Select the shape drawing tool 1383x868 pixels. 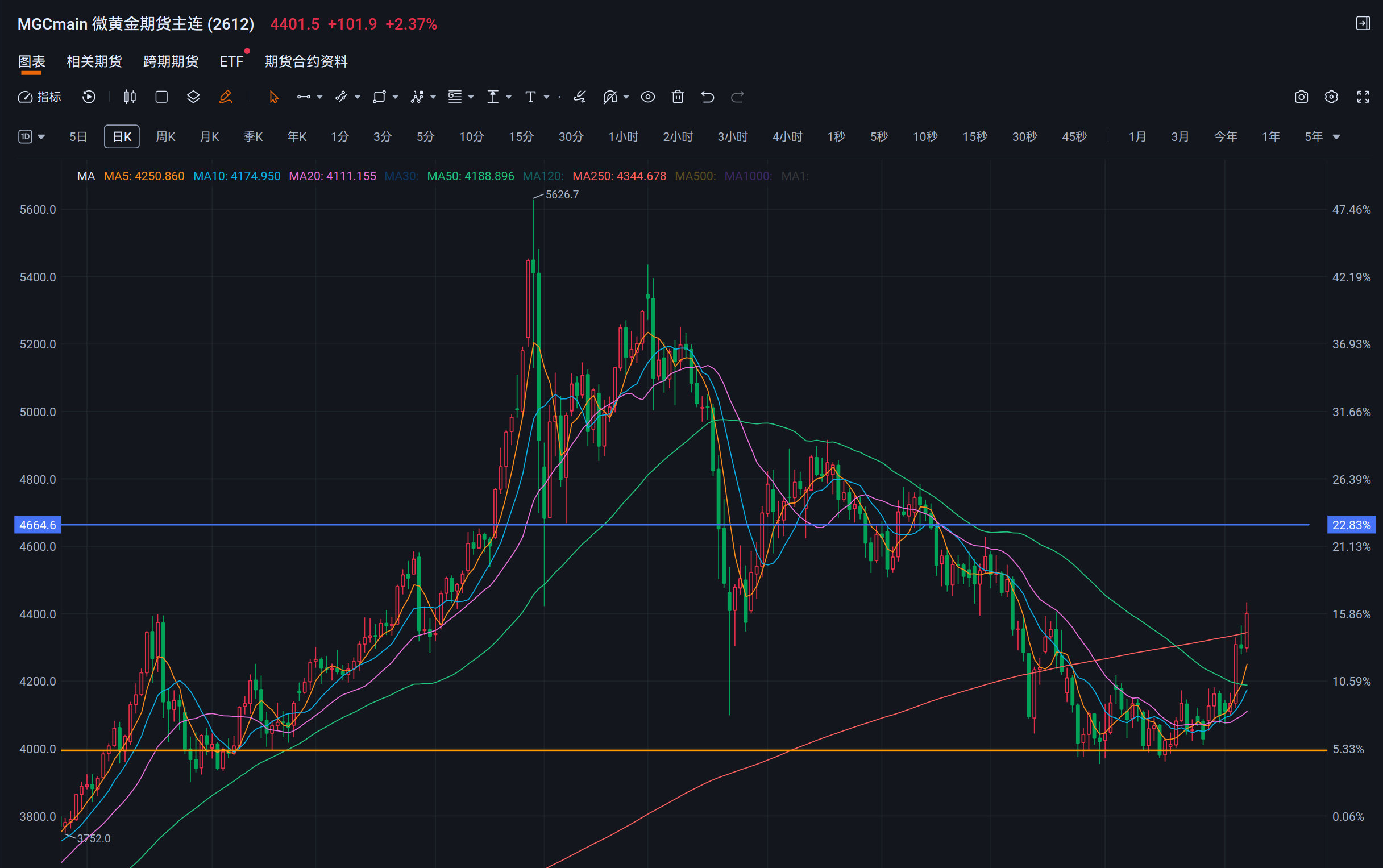379,97
